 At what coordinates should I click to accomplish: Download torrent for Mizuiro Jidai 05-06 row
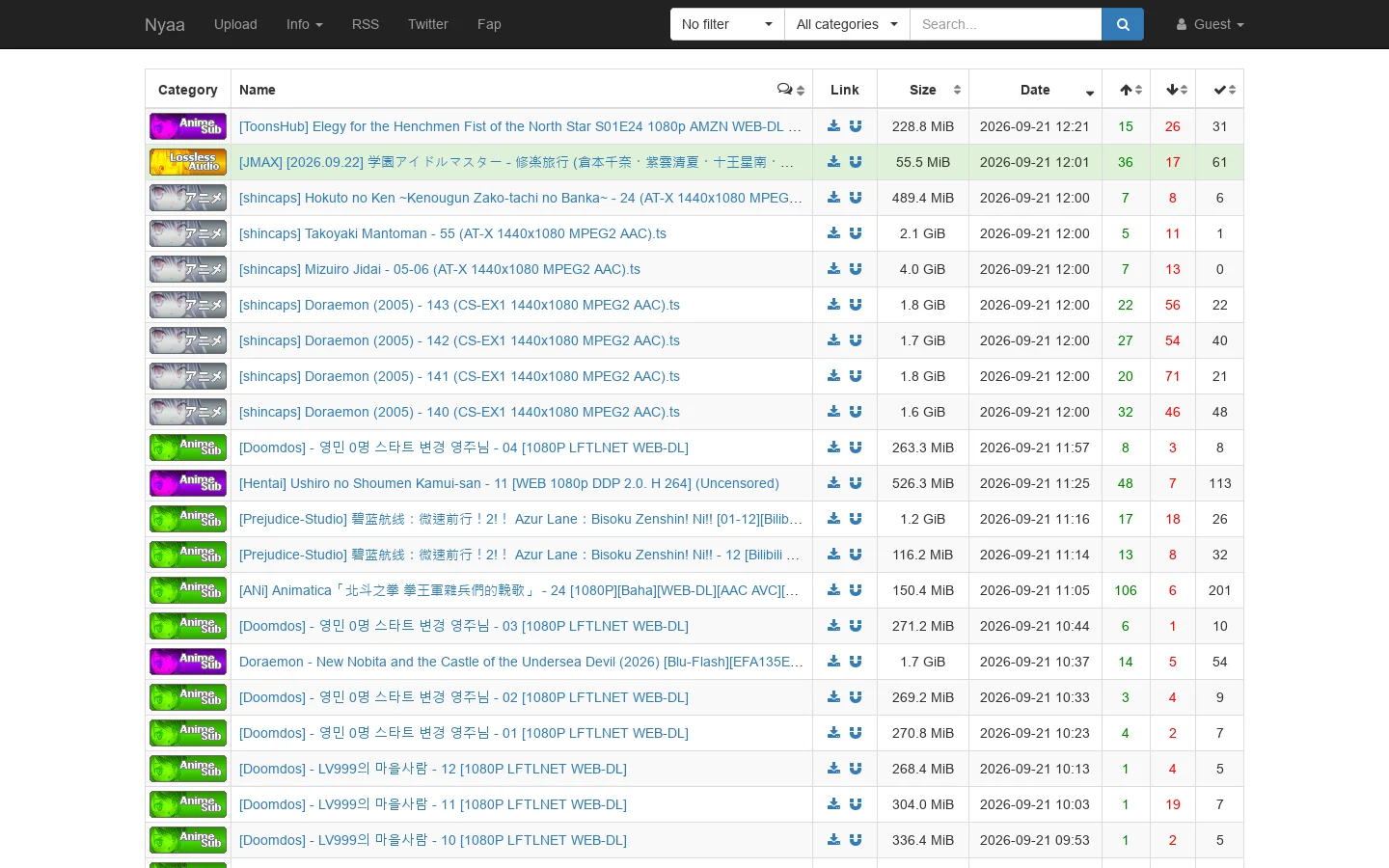pyautogui.click(x=834, y=269)
